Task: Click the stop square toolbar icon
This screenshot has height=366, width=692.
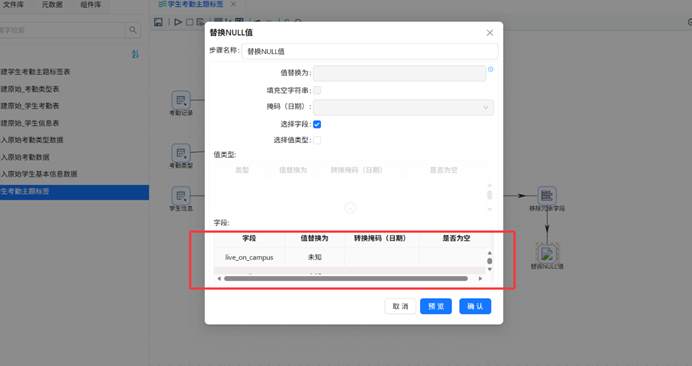Action: coord(189,22)
